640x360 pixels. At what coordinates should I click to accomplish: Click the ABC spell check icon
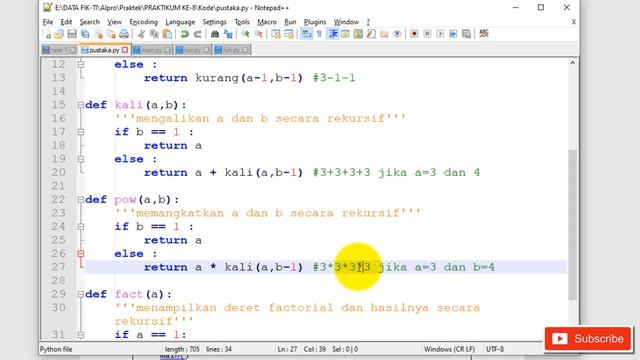pos(484,33)
